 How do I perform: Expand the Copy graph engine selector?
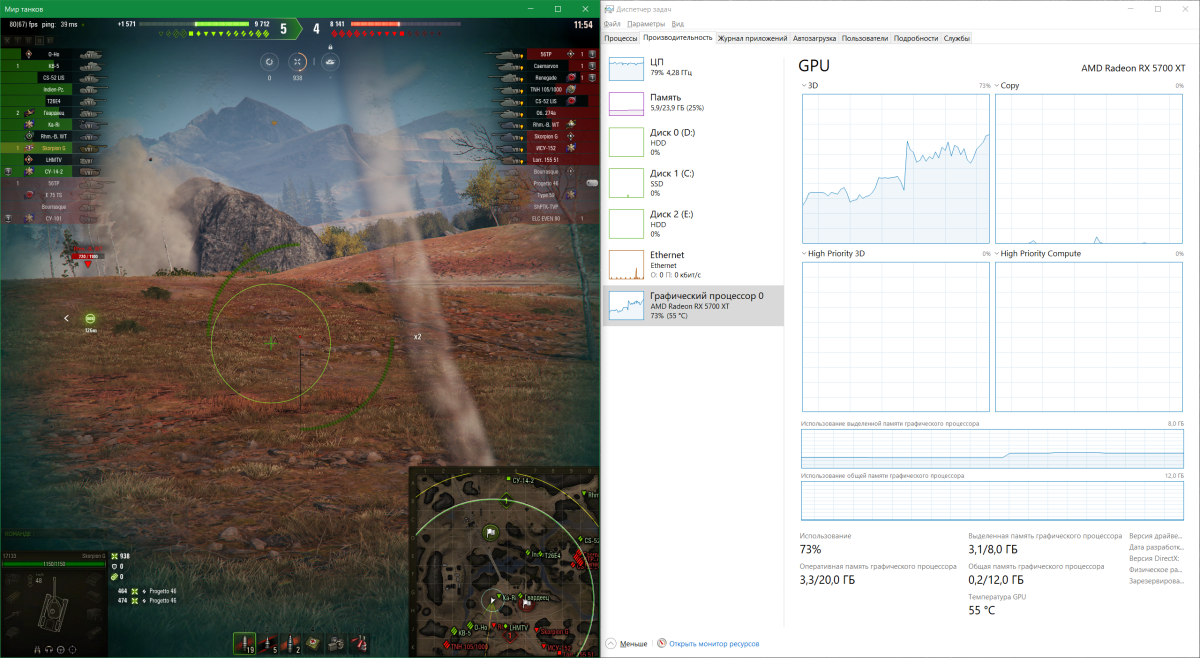click(997, 86)
